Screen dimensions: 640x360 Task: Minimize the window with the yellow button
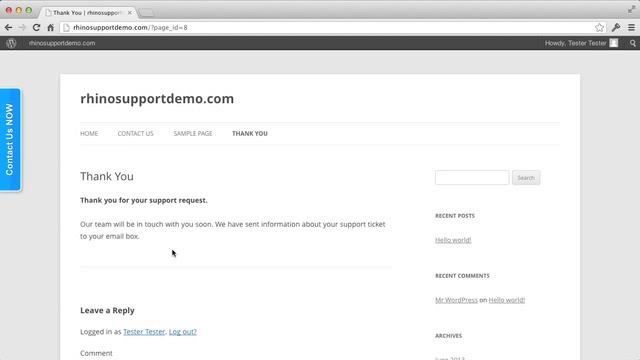[19, 10]
